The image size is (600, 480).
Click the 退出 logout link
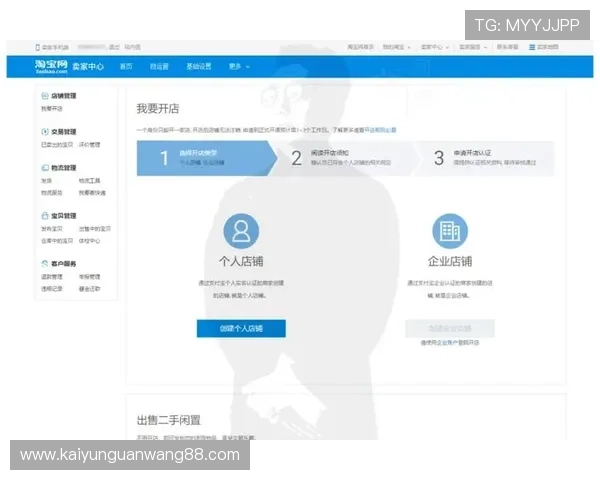(114, 47)
